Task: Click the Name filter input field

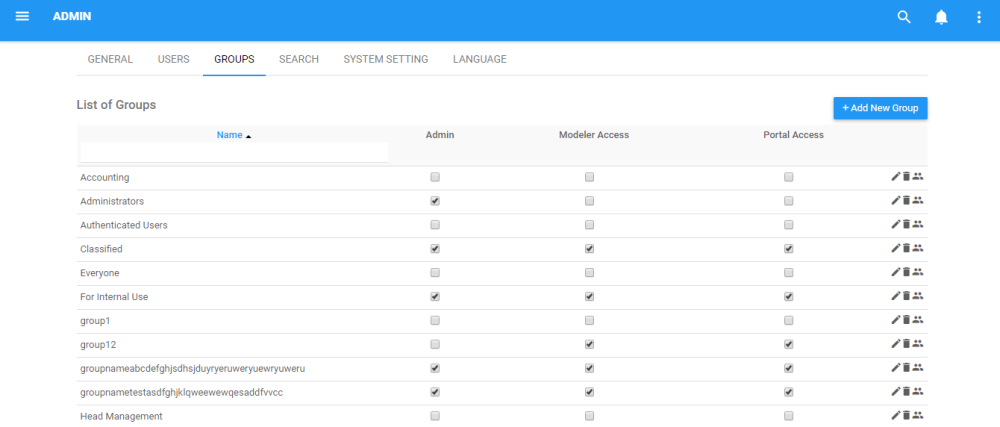Action: [234, 152]
